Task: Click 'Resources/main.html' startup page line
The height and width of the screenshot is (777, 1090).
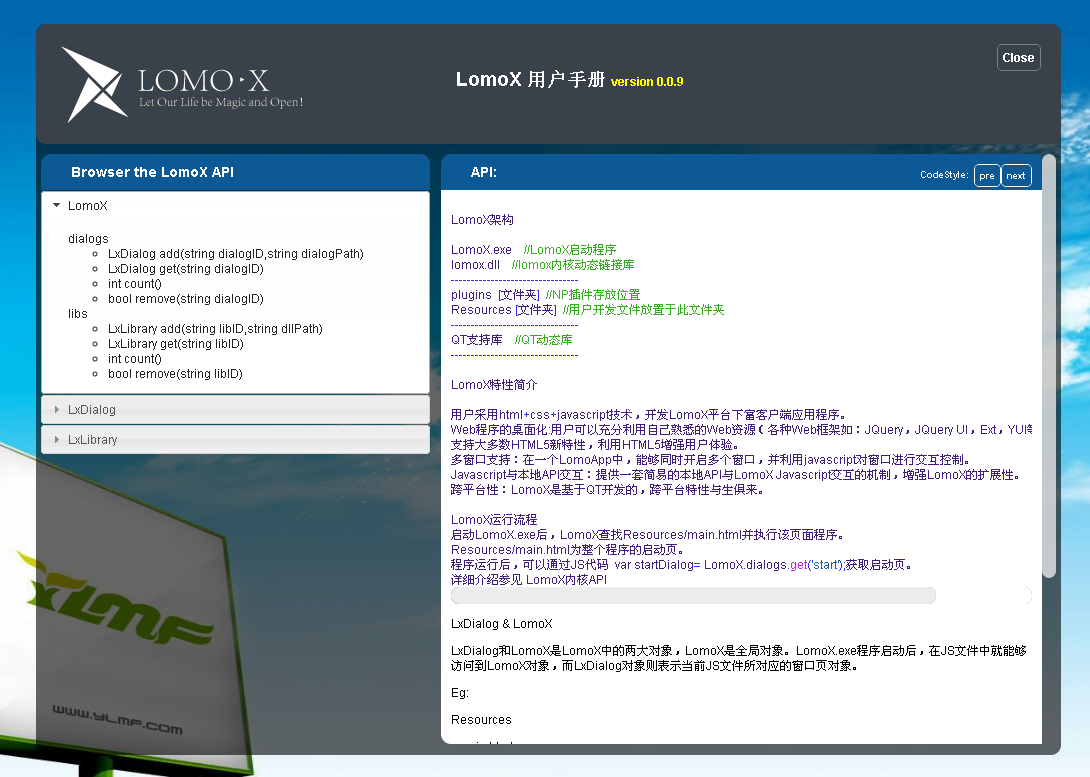Action: tap(567, 550)
